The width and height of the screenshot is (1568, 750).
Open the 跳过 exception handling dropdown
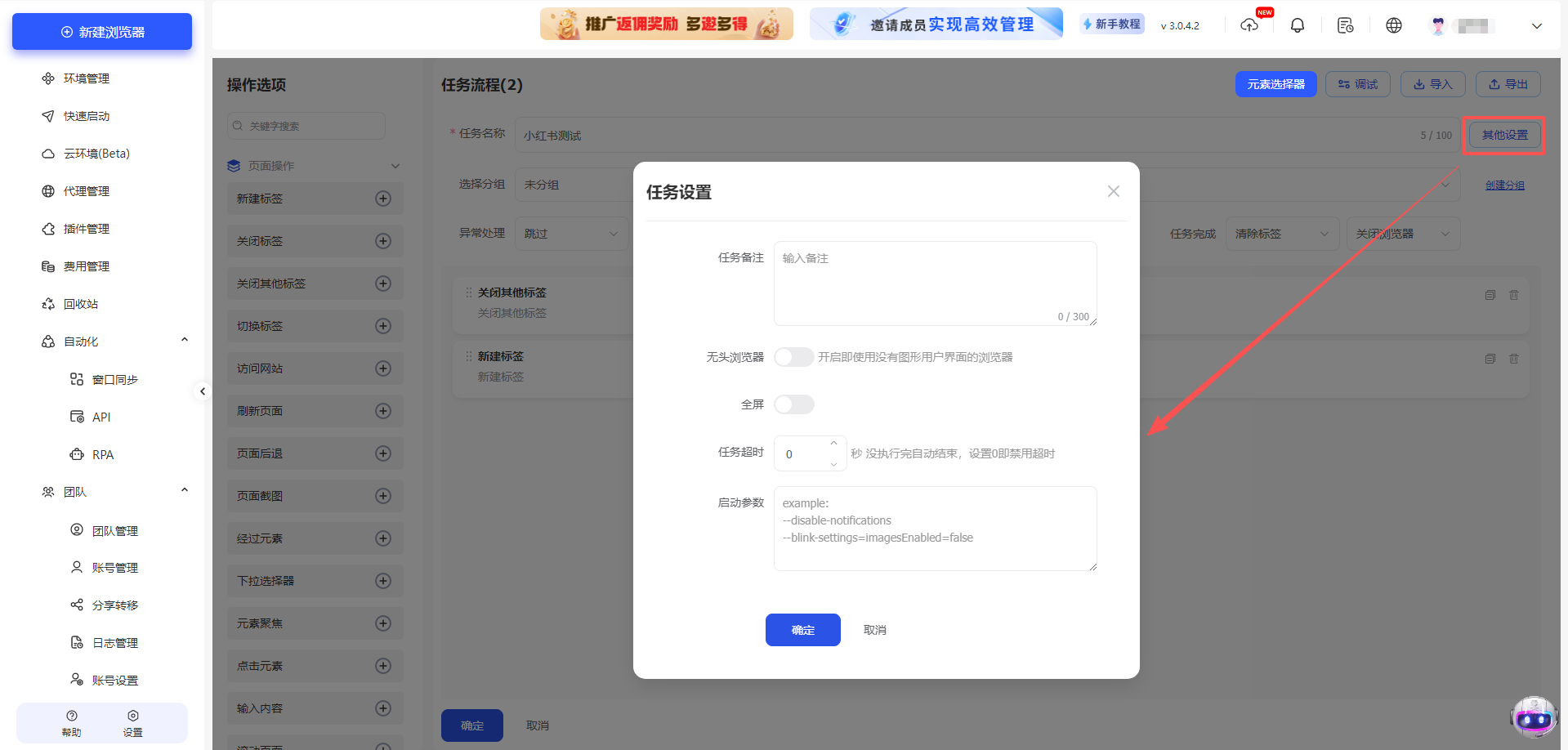click(x=571, y=233)
